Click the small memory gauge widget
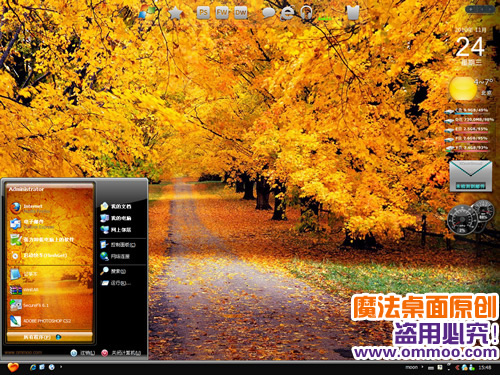Image resolution: width=500 pixels, height=375 pixels. coord(484,211)
